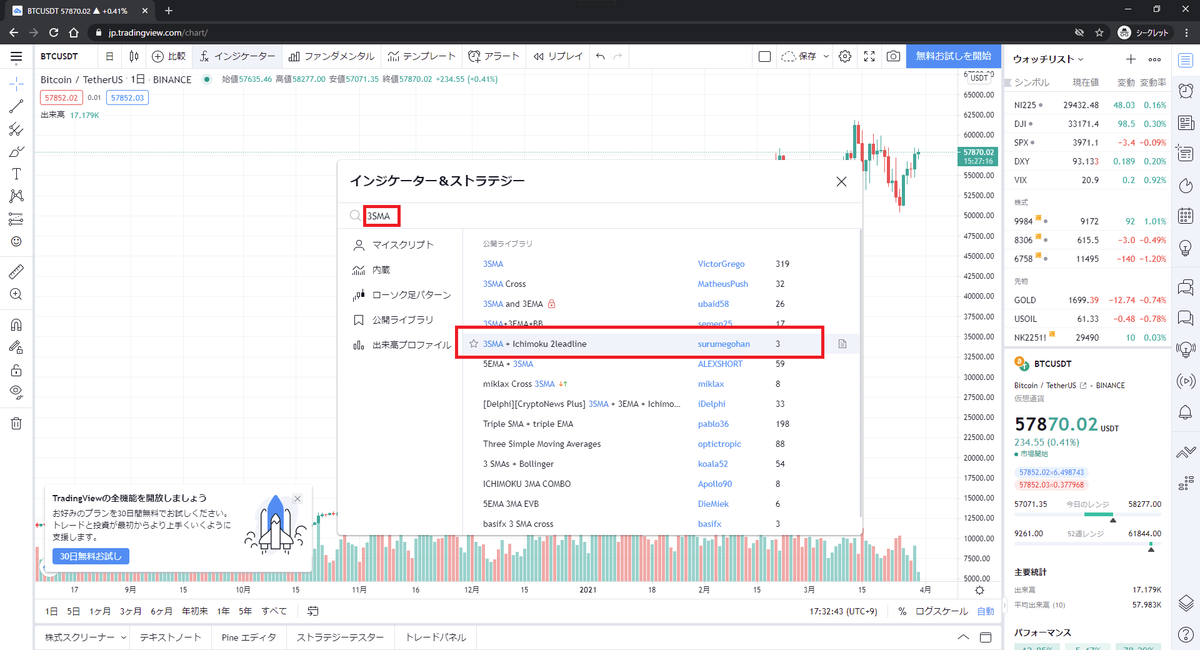Take a snapshot with camera icon
Viewport: 1200px width, 650px height.
(893, 57)
